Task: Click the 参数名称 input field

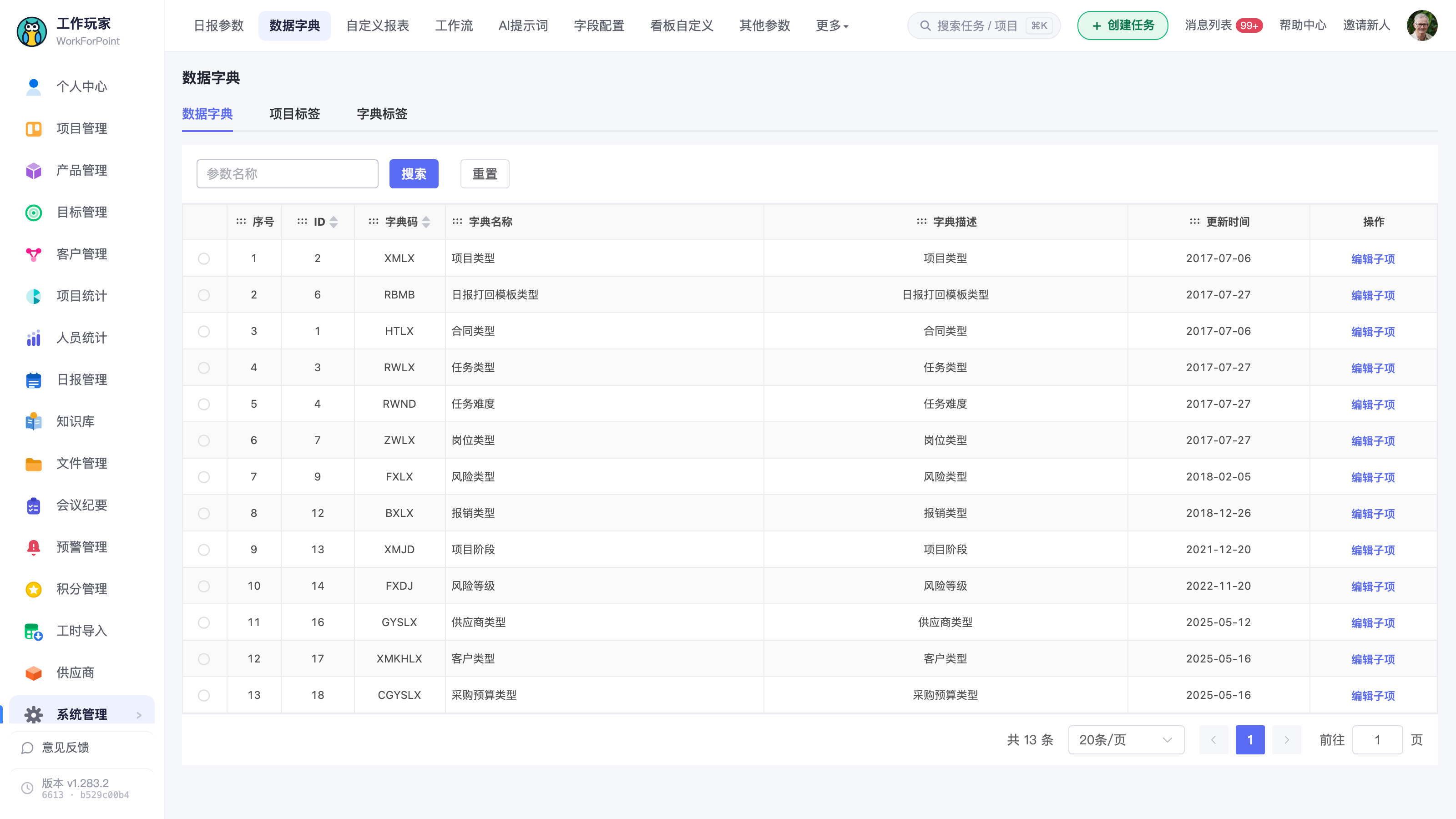Action: [x=287, y=173]
